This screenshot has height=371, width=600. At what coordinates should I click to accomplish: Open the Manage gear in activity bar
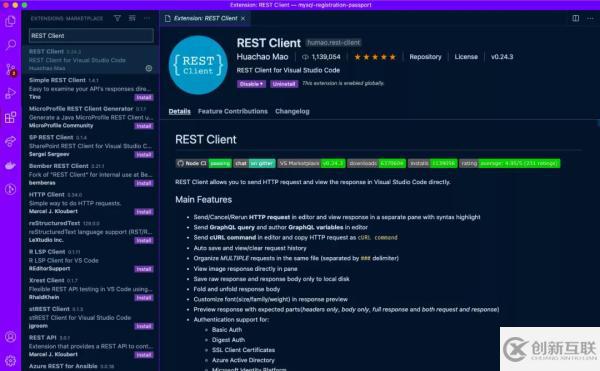(10, 360)
